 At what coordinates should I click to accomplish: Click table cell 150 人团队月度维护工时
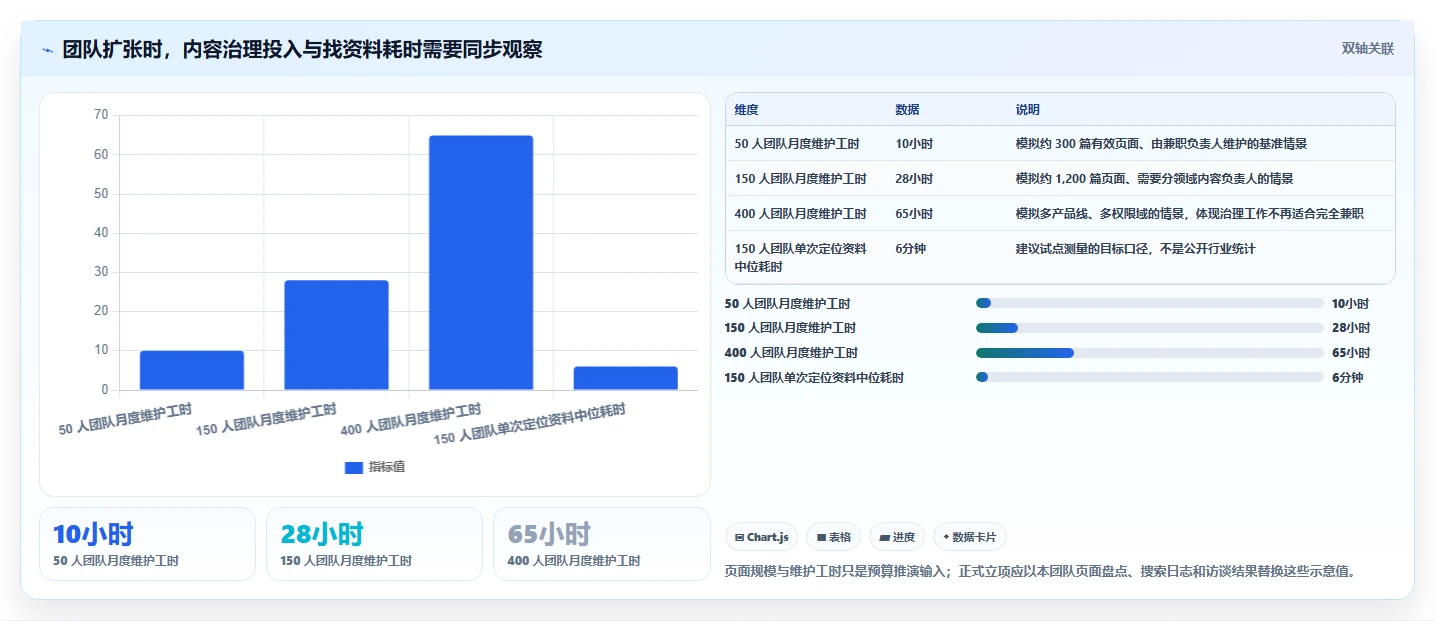(x=800, y=179)
